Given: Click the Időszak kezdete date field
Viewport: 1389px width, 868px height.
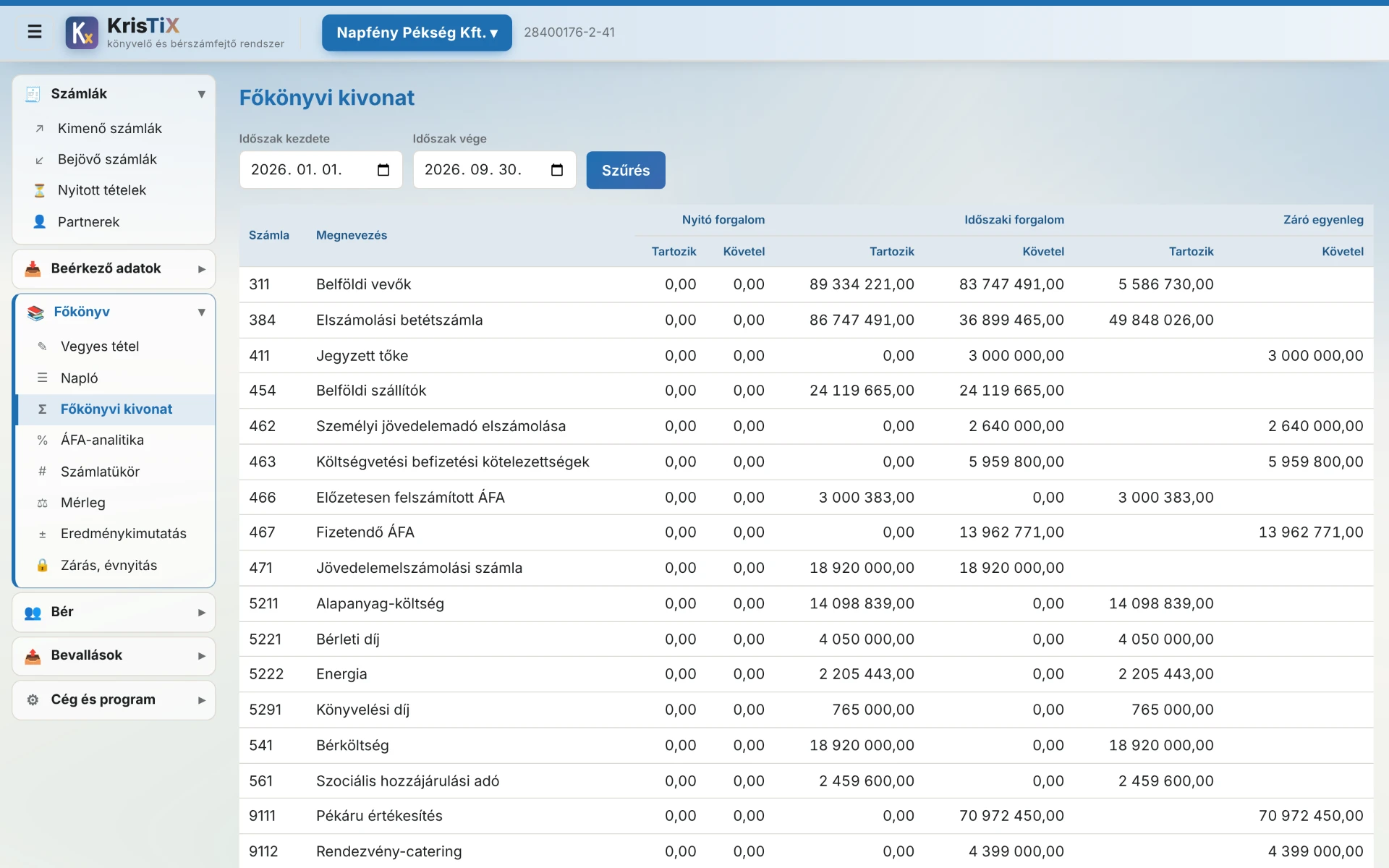Looking at the screenshot, I should tap(320, 170).
